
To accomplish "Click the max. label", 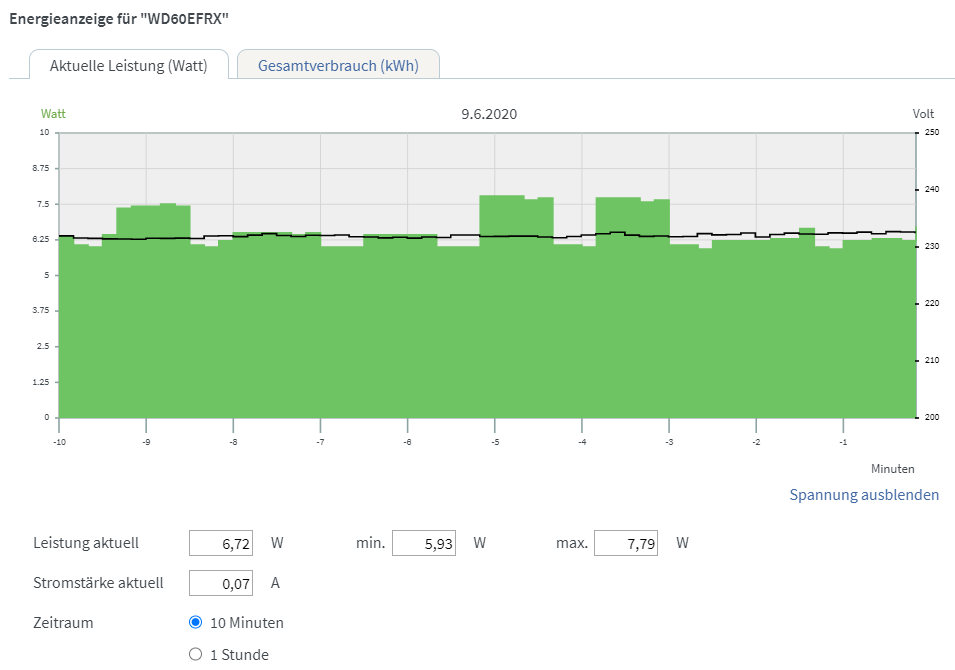I will 571,543.
